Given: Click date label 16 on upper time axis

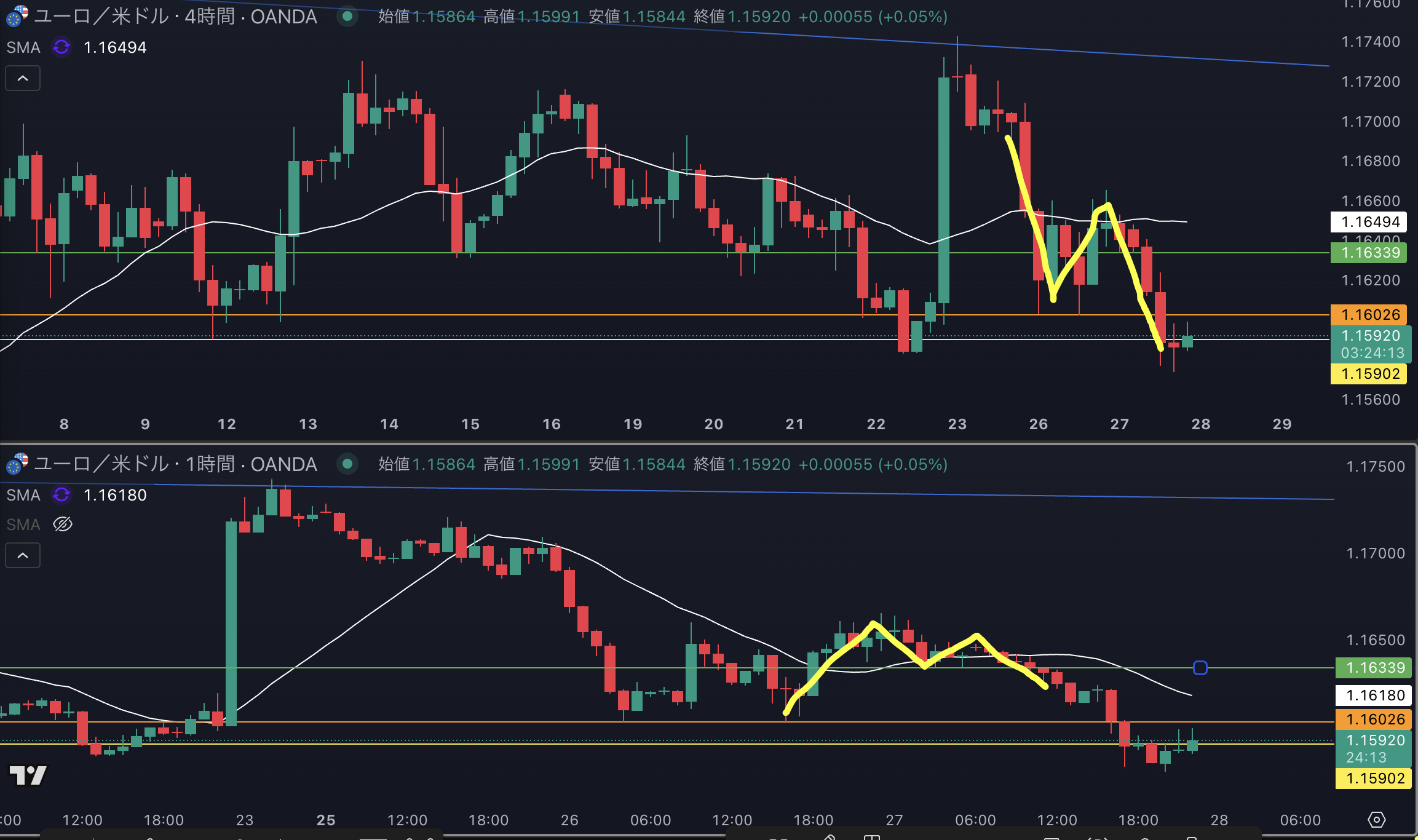Looking at the screenshot, I should click(x=552, y=424).
